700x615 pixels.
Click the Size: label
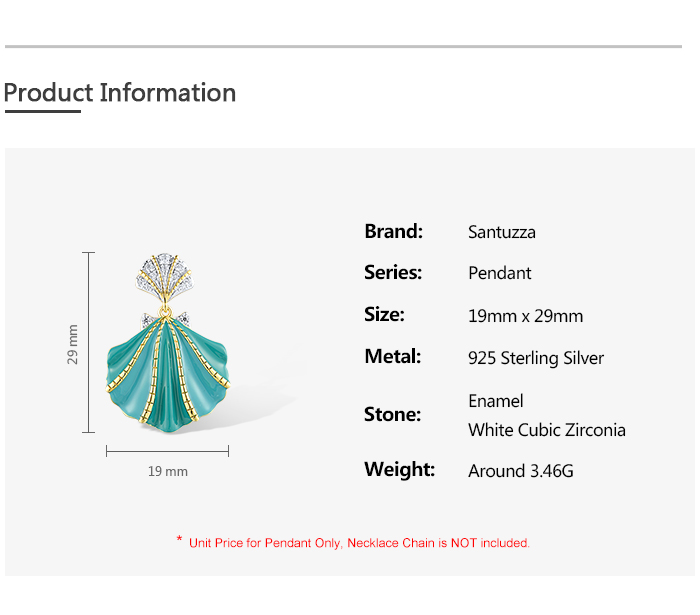point(384,314)
